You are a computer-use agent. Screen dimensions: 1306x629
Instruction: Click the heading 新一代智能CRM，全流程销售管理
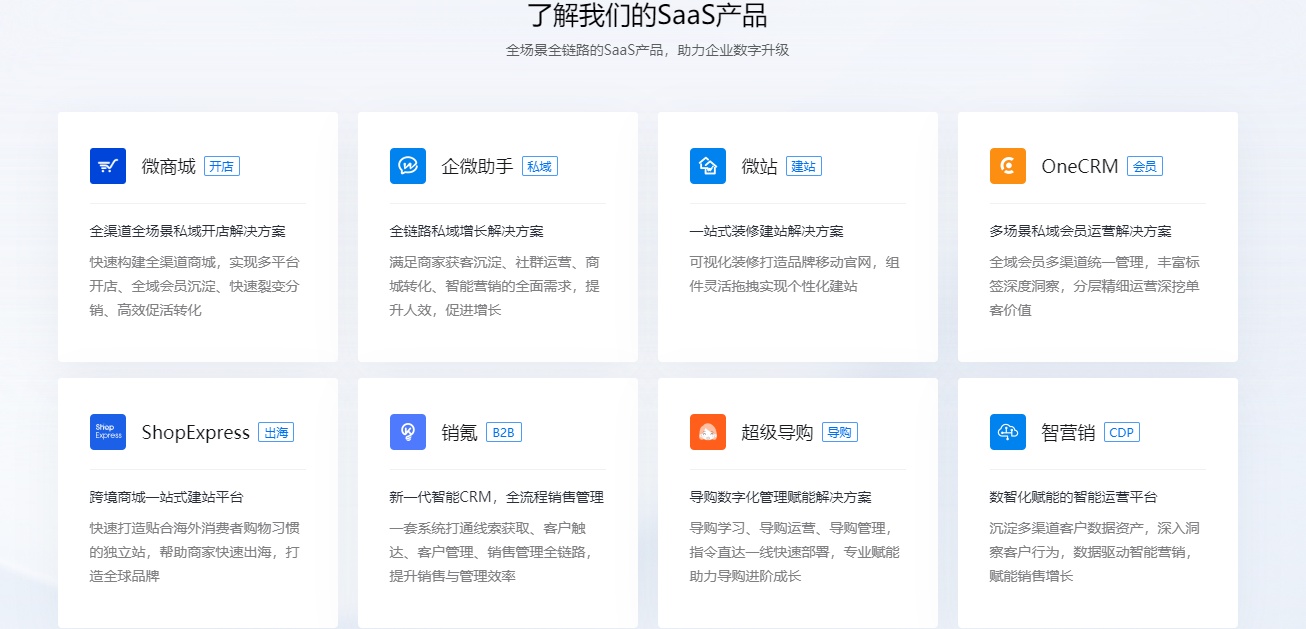click(x=497, y=497)
